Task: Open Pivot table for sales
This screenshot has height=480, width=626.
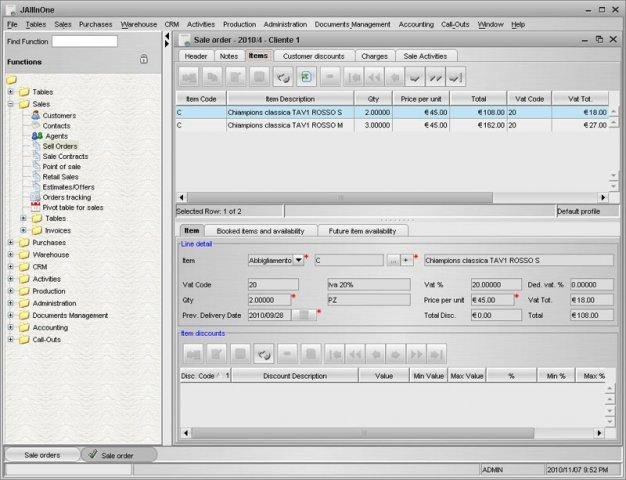Action: click(x=72, y=207)
